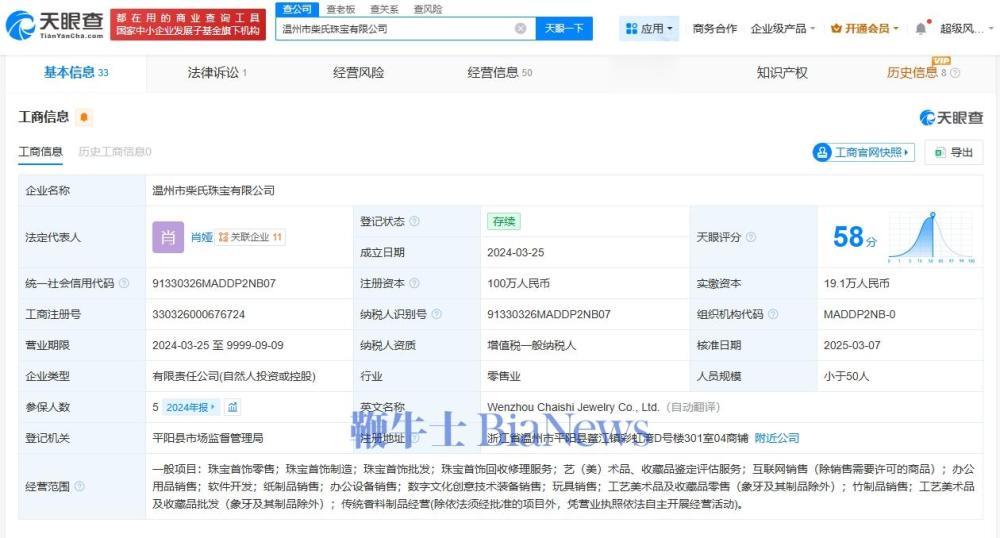Image resolution: width=1000 pixels, height=538 pixels.
Task: Switch to 经营信息 tab
Action: pyautogui.click(x=499, y=73)
